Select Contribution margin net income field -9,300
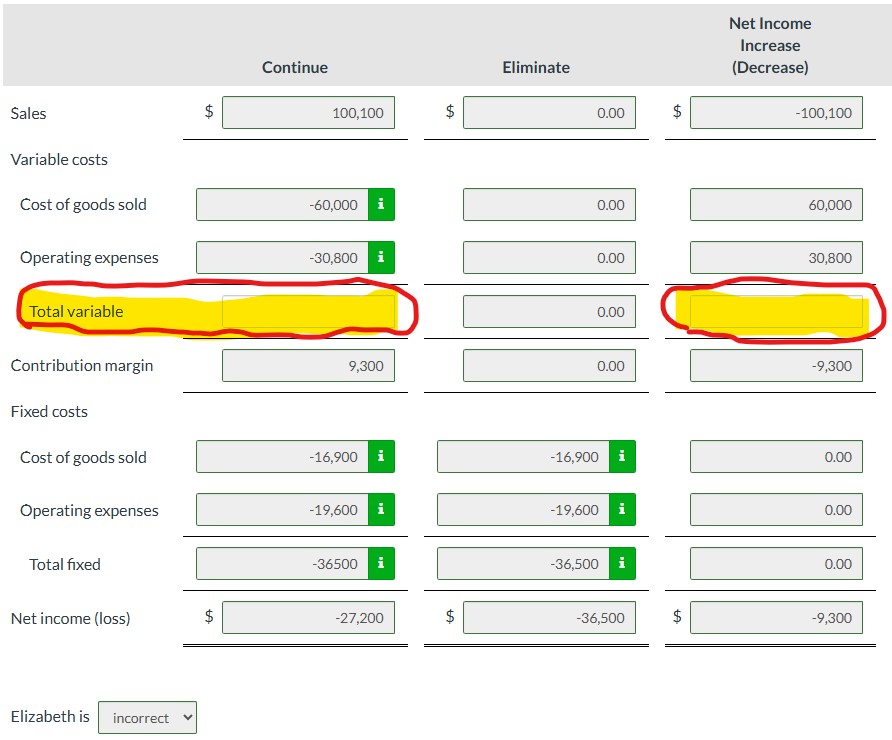Viewport: 892px width, 740px height. pyautogui.click(x=777, y=365)
